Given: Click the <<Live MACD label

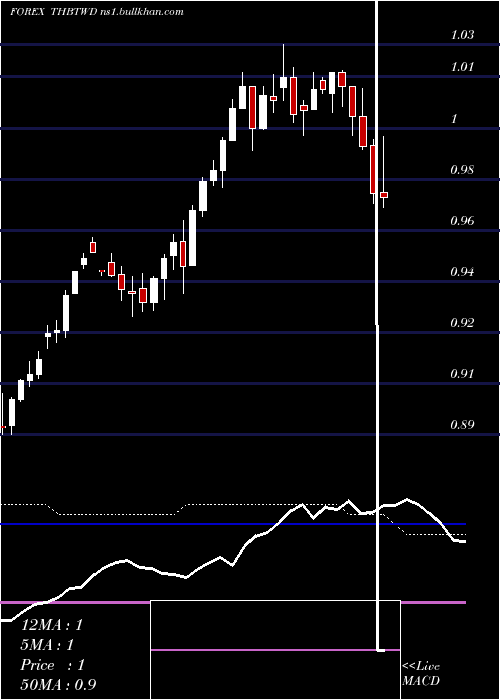Looking at the screenshot, I should (421, 673).
